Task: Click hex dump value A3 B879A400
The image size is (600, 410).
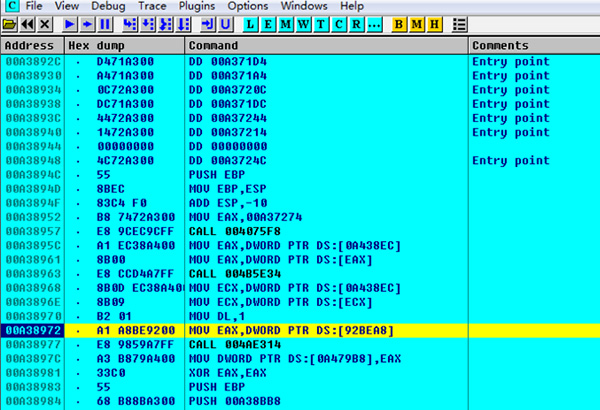Action: (x=136, y=359)
